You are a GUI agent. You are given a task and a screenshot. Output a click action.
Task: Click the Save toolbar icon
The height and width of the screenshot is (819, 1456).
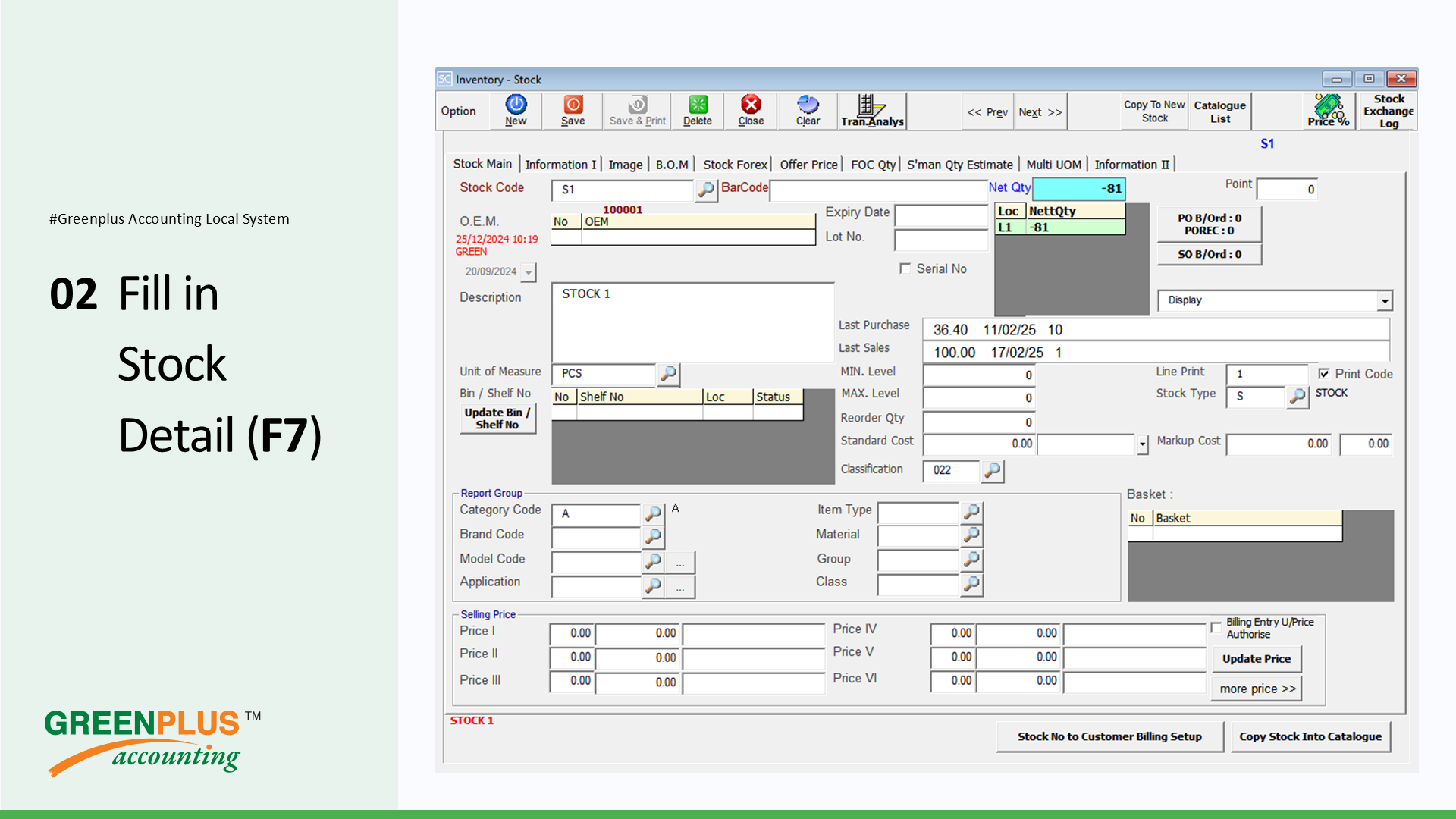coord(573,111)
